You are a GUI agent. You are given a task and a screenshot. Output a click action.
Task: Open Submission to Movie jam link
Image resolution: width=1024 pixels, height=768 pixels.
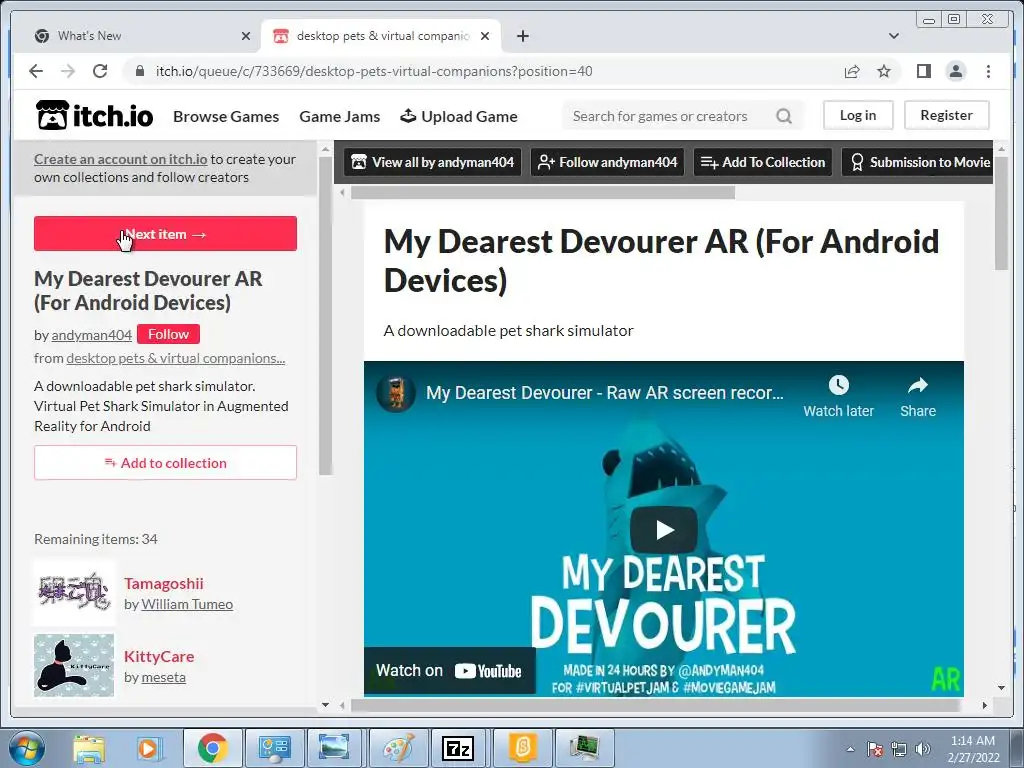click(x=920, y=162)
